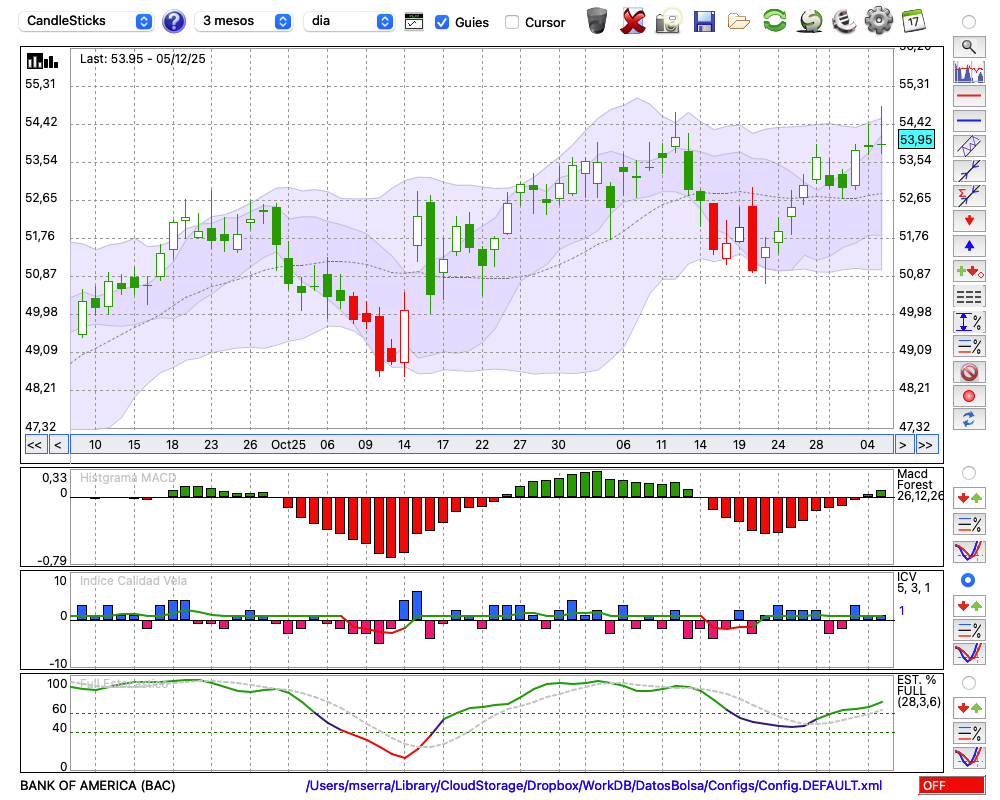Click the BANK OF AMERICA (BAC) label

click(98, 785)
